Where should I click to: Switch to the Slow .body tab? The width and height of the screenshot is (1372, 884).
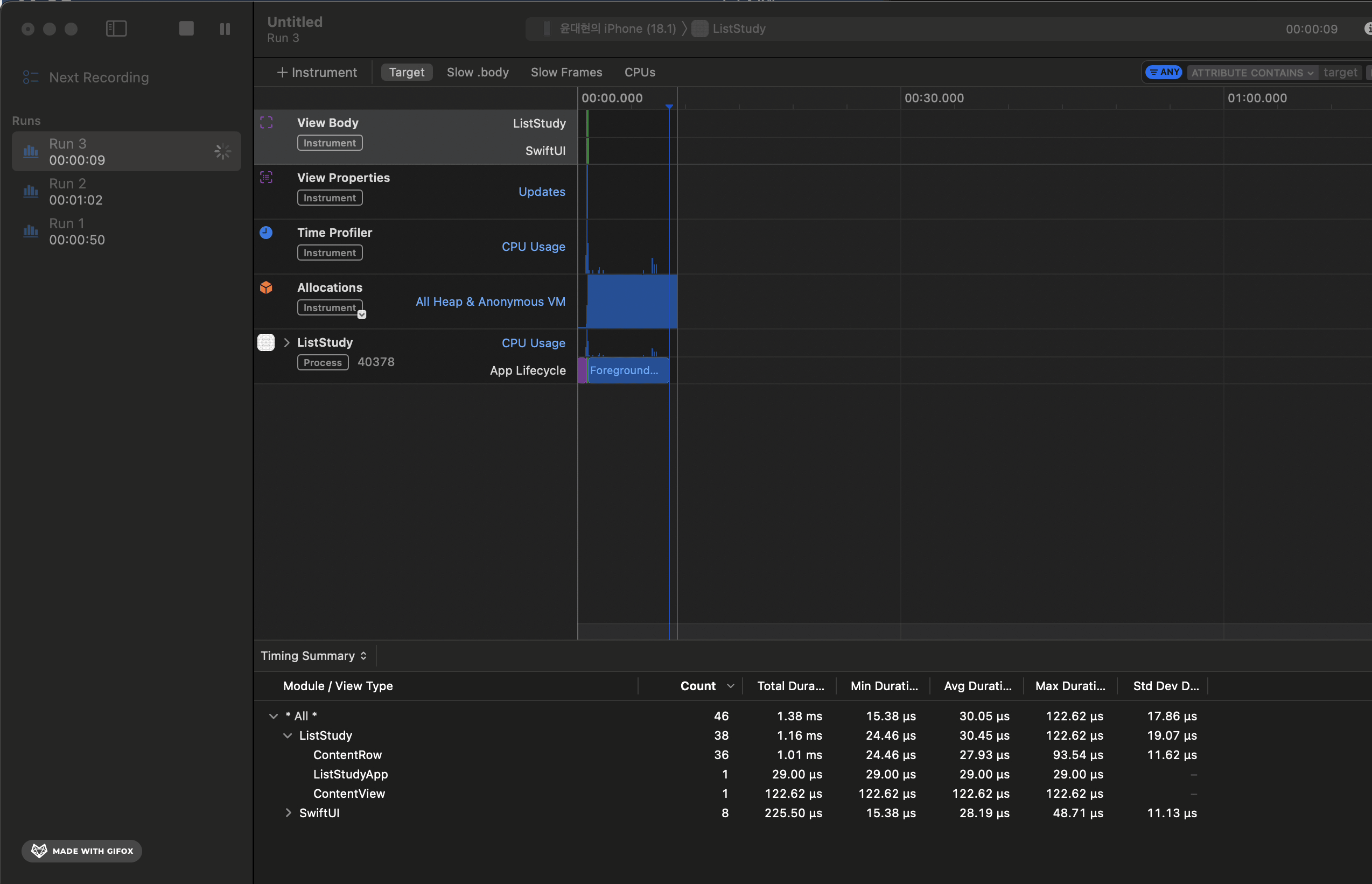click(x=478, y=72)
